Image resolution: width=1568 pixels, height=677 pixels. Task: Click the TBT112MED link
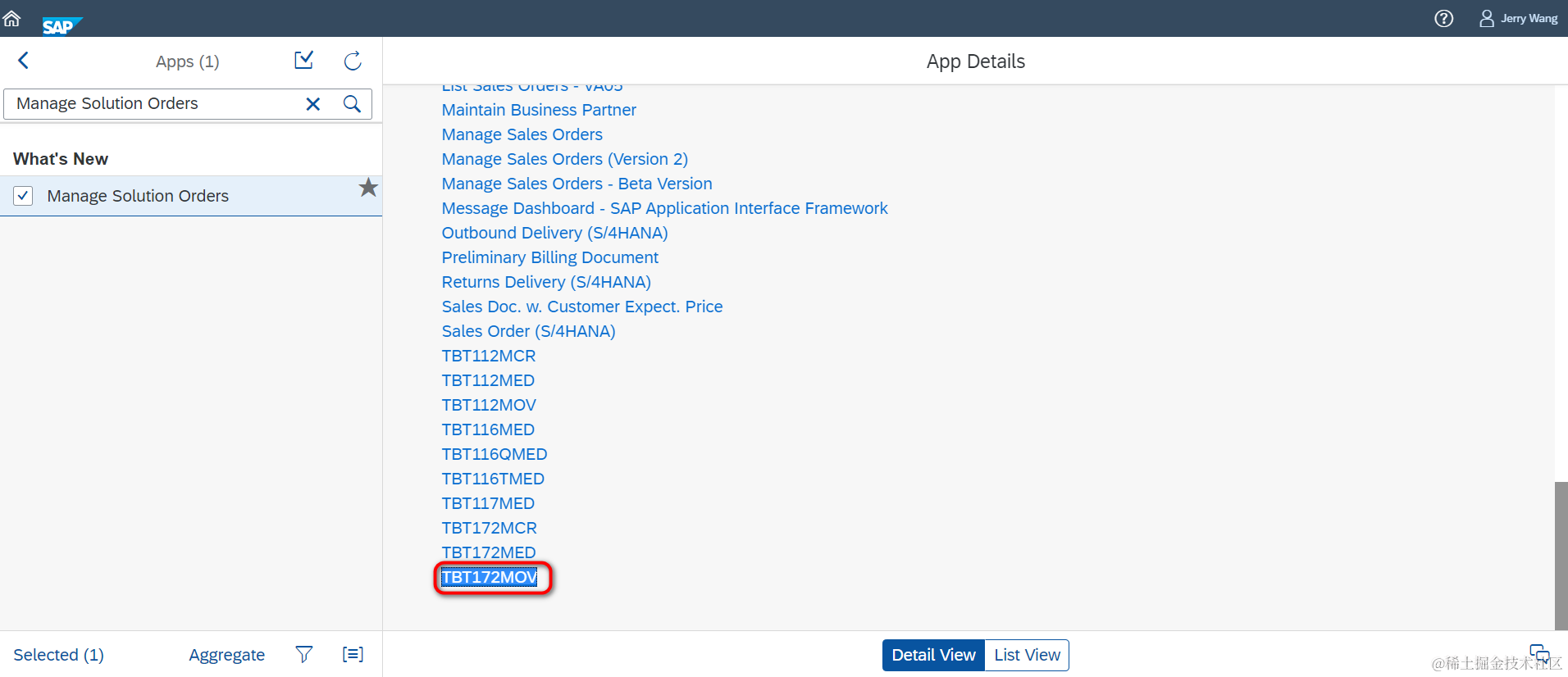pyautogui.click(x=488, y=380)
